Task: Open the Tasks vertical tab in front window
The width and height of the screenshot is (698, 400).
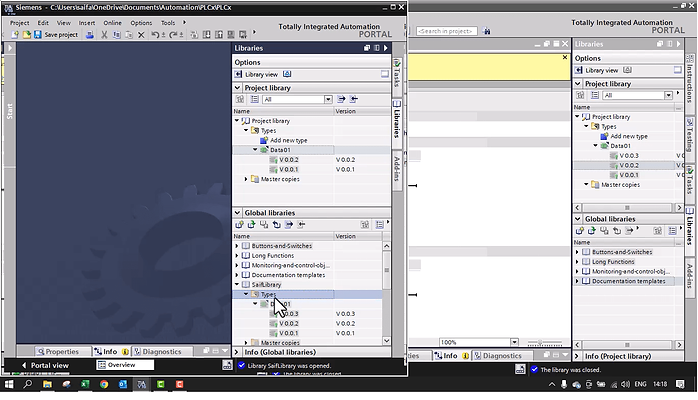Action: [397, 74]
